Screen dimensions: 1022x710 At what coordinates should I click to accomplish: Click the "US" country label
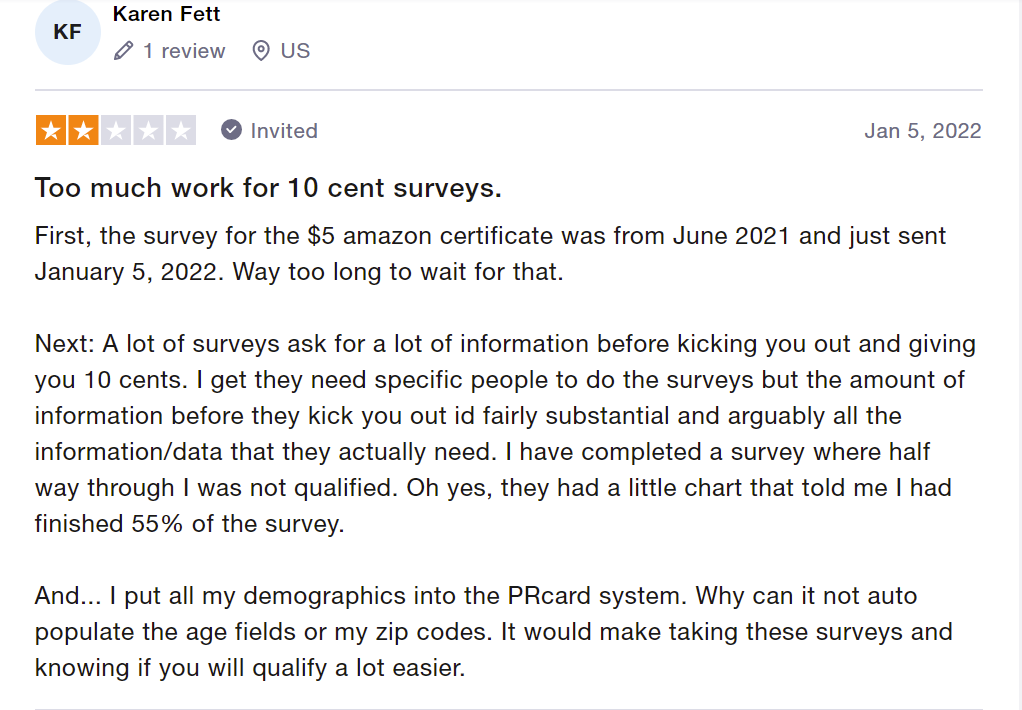point(295,51)
